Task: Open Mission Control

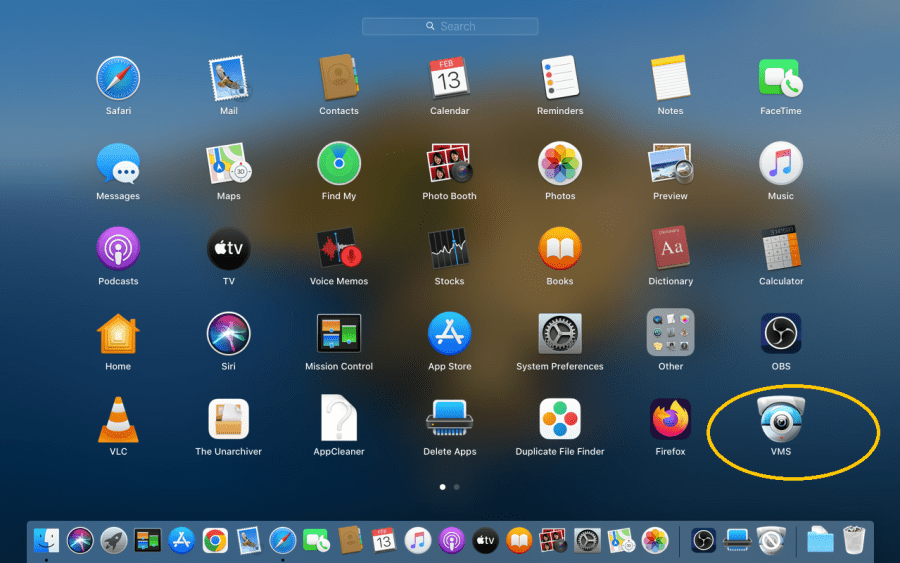Action: [339, 334]
